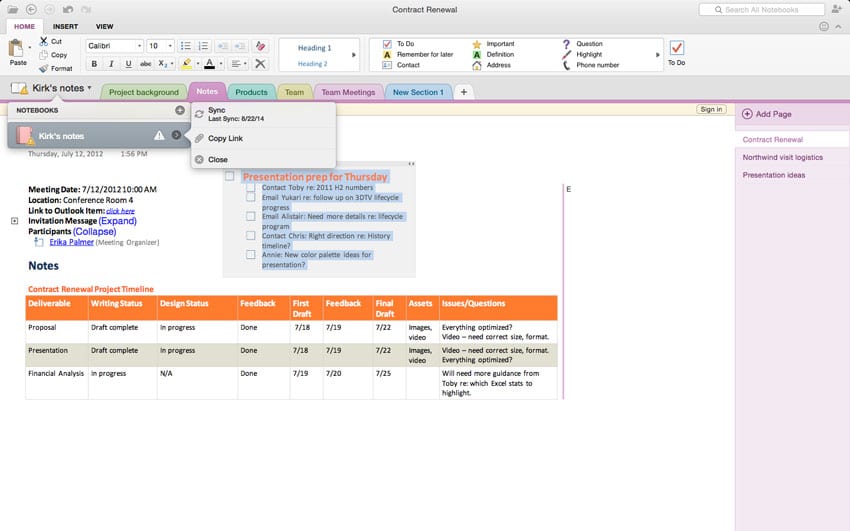Screen dimensions: 850x531
Task: Click the large To Do tag button
Action: coord(677,50)
